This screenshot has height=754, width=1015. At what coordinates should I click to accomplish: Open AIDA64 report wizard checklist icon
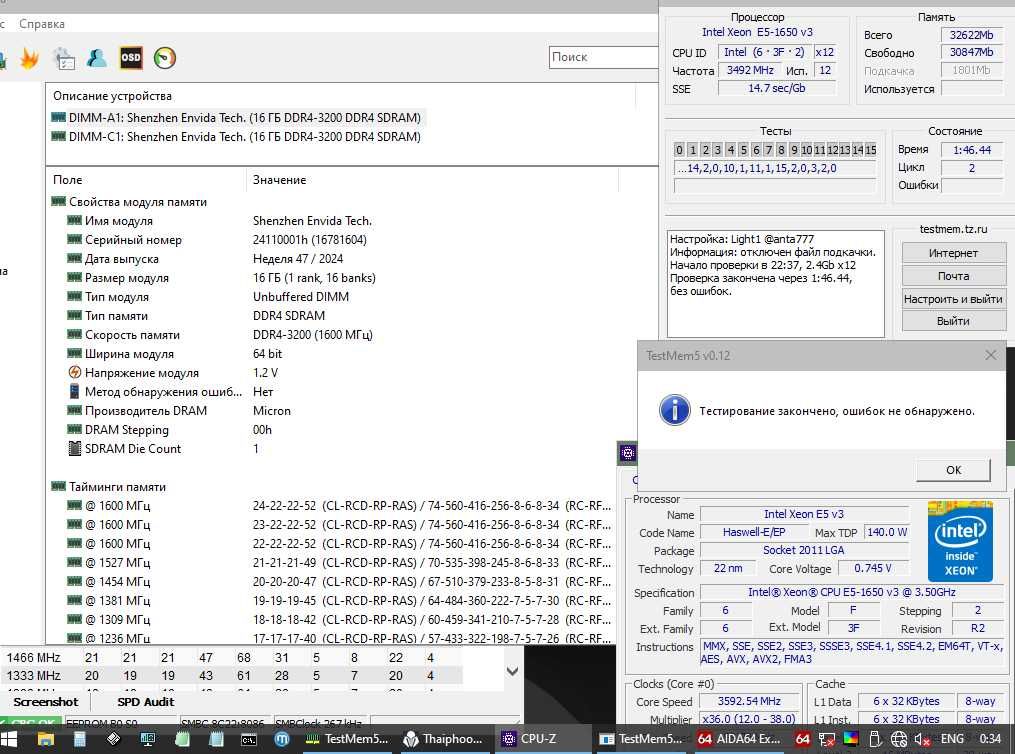[x=64, y=58]
